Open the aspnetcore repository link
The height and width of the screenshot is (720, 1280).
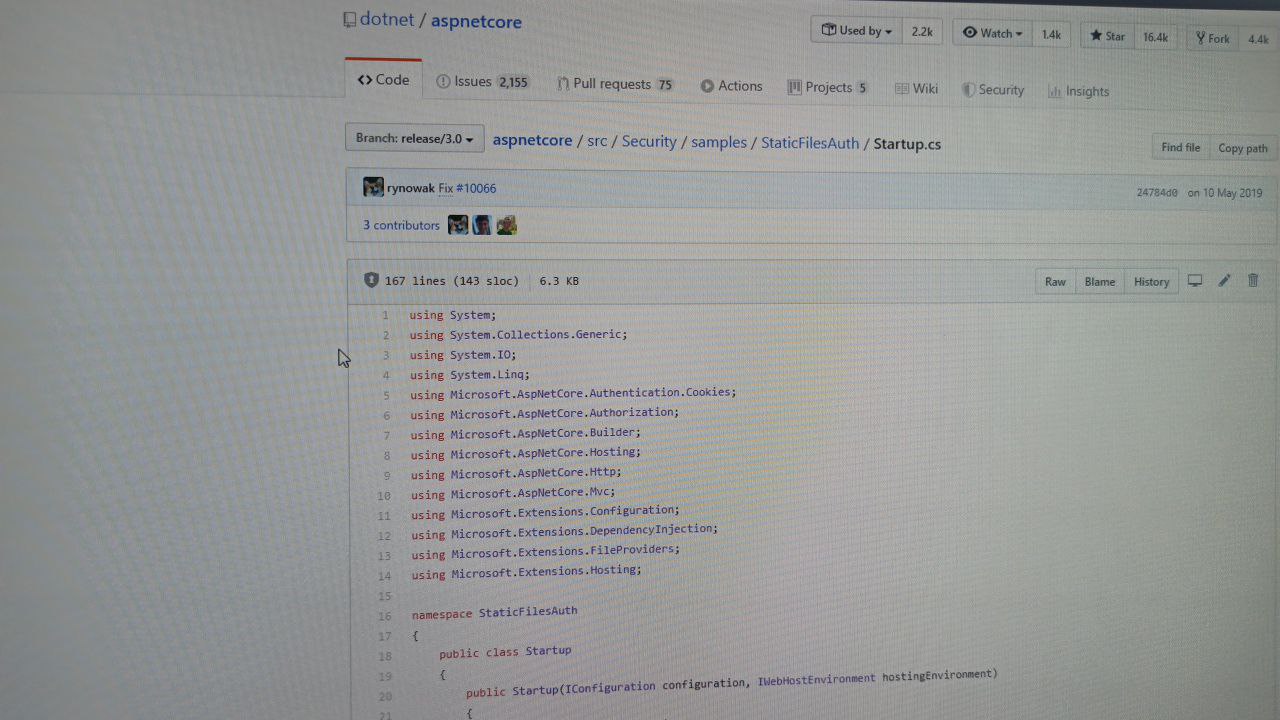(x=476, y=21)
